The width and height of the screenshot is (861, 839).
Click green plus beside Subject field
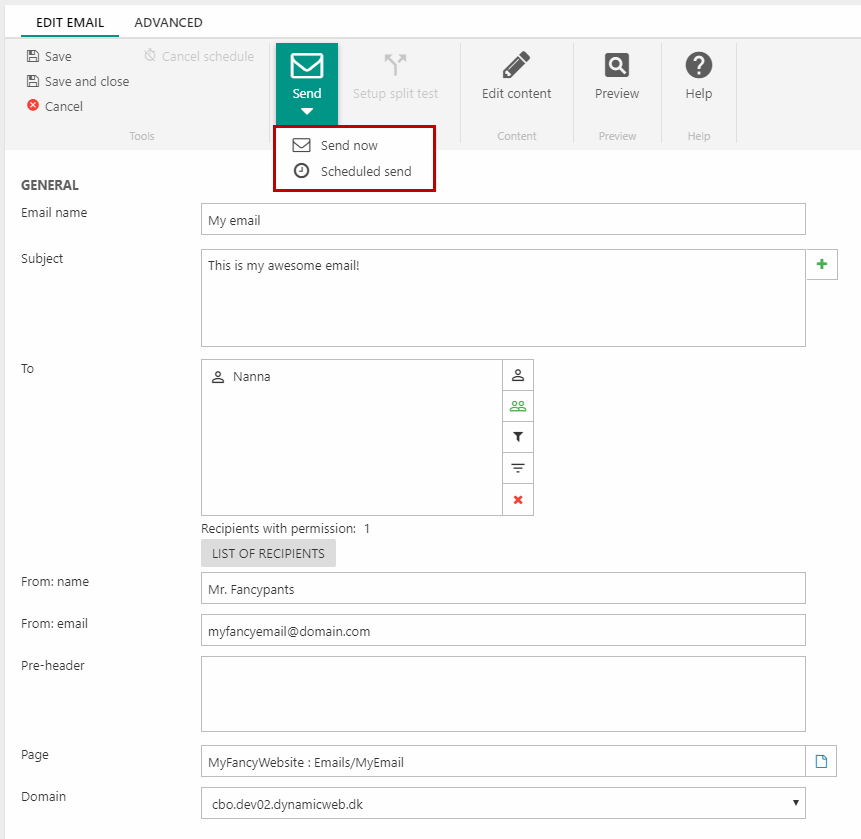point(822,265)
